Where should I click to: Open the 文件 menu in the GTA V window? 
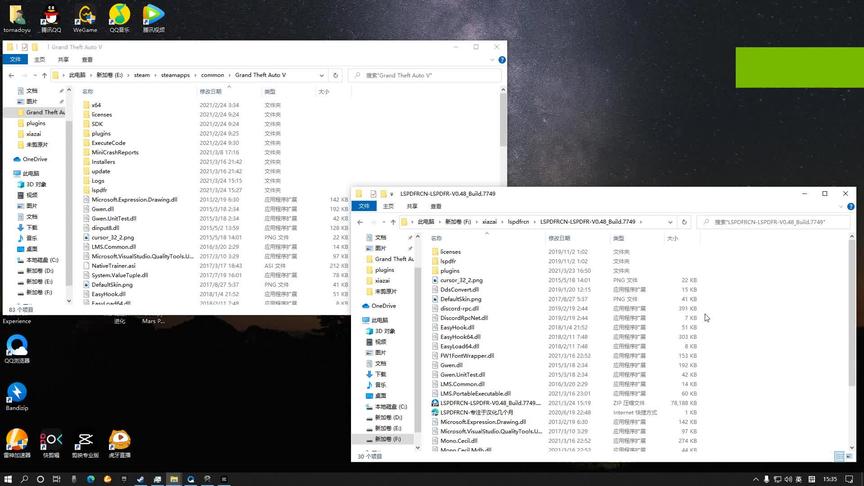click(15, 59)
